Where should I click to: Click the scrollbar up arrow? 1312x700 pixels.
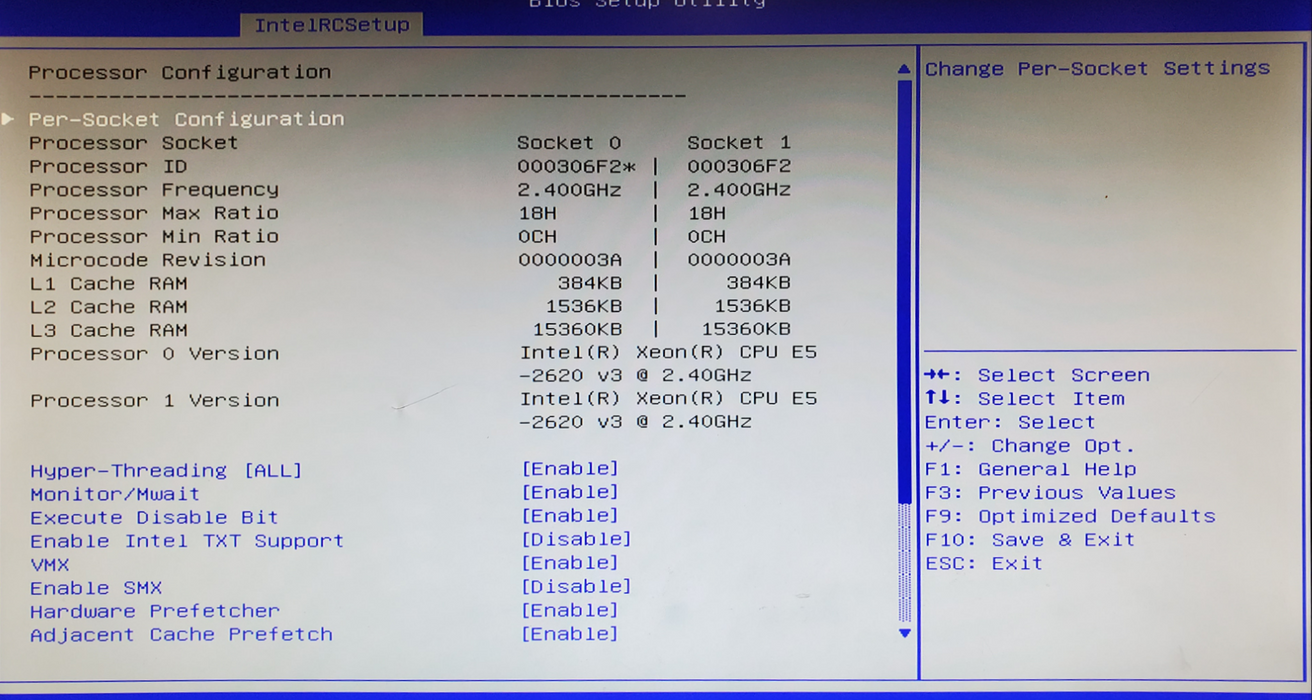(904, 69)
